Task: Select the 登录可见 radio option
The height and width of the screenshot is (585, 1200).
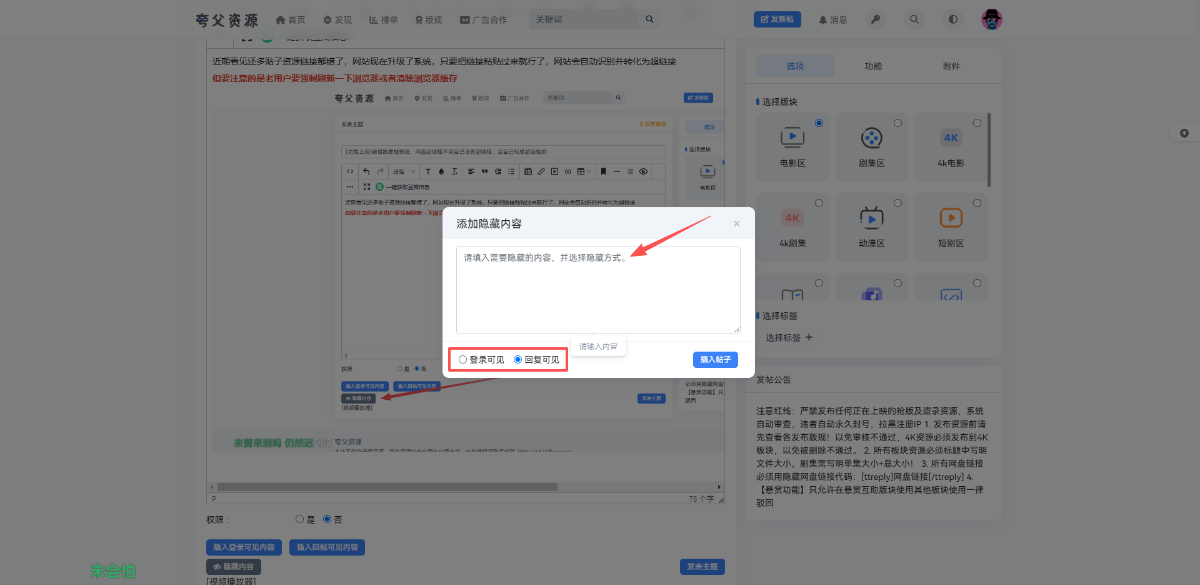Action: [x=462, y=359]
